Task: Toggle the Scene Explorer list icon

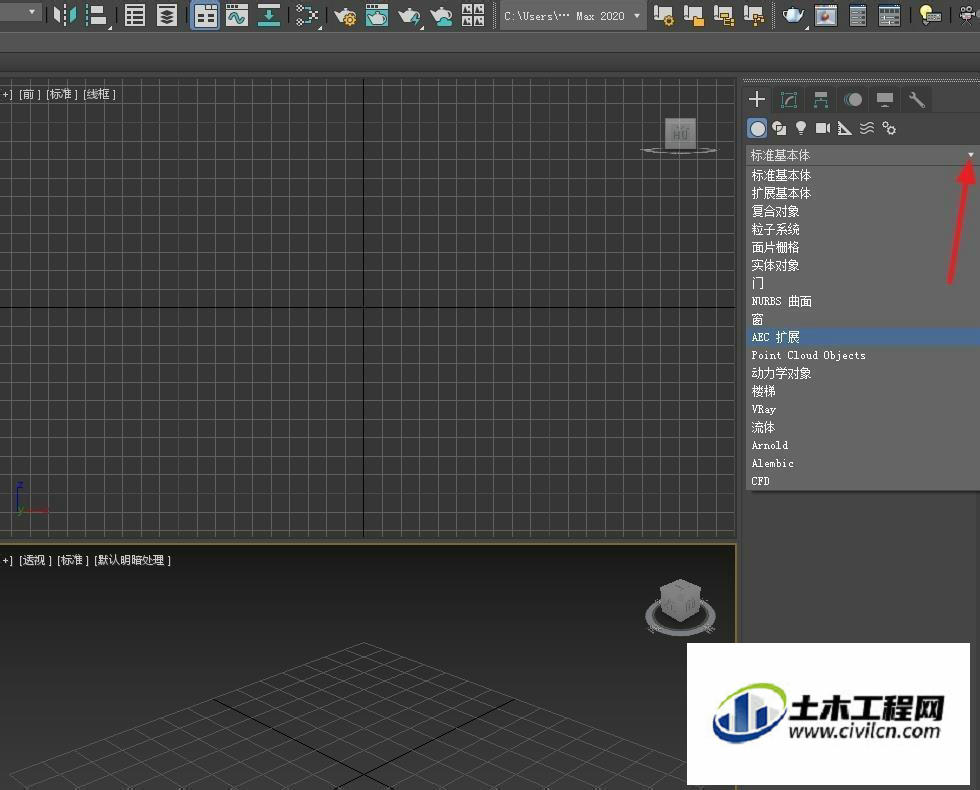Action: click(x=135, y=15)
